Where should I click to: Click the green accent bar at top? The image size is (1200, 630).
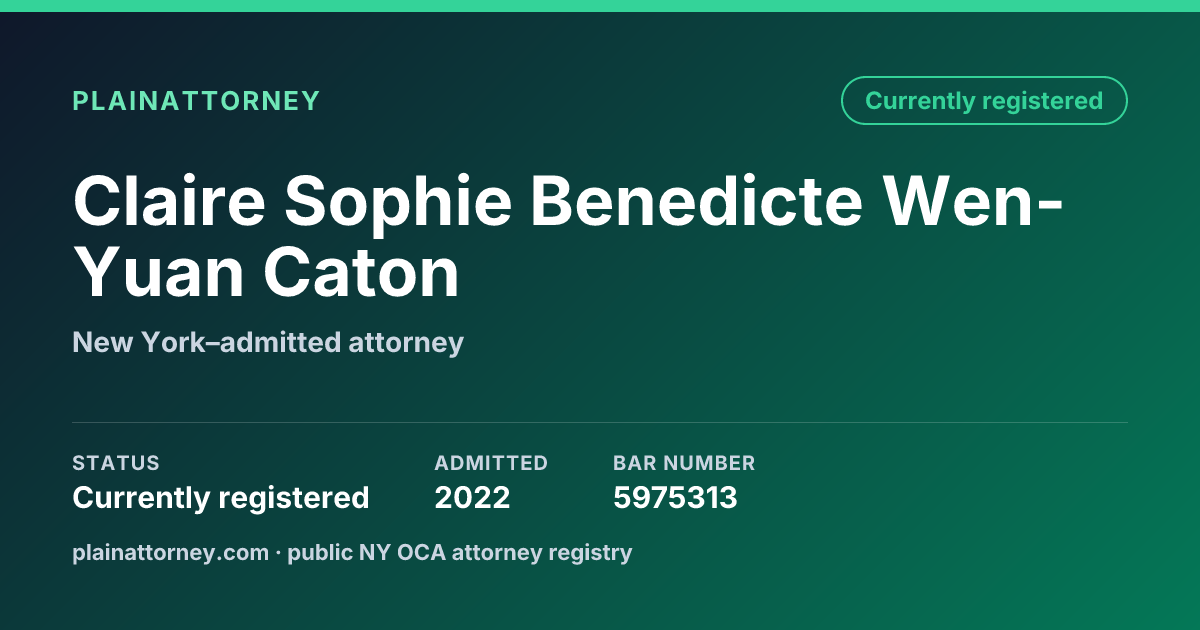(600, 6)
